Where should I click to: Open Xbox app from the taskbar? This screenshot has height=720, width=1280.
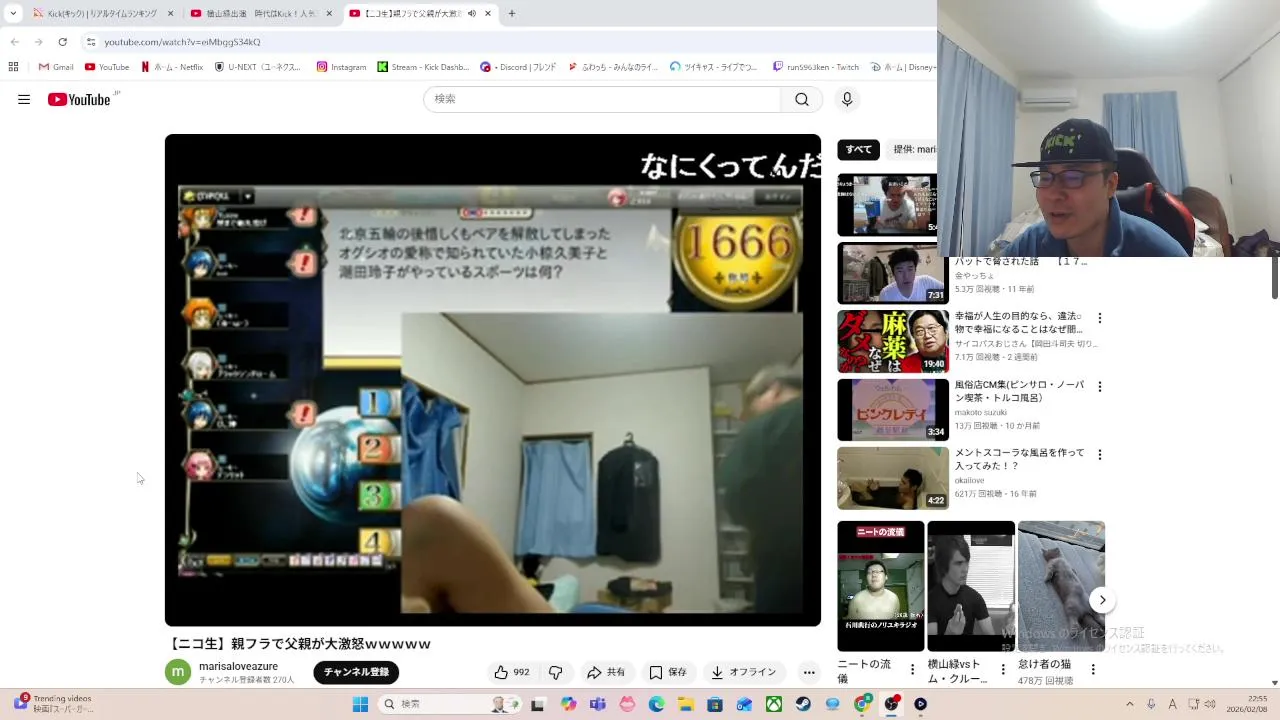coord(774,704)
